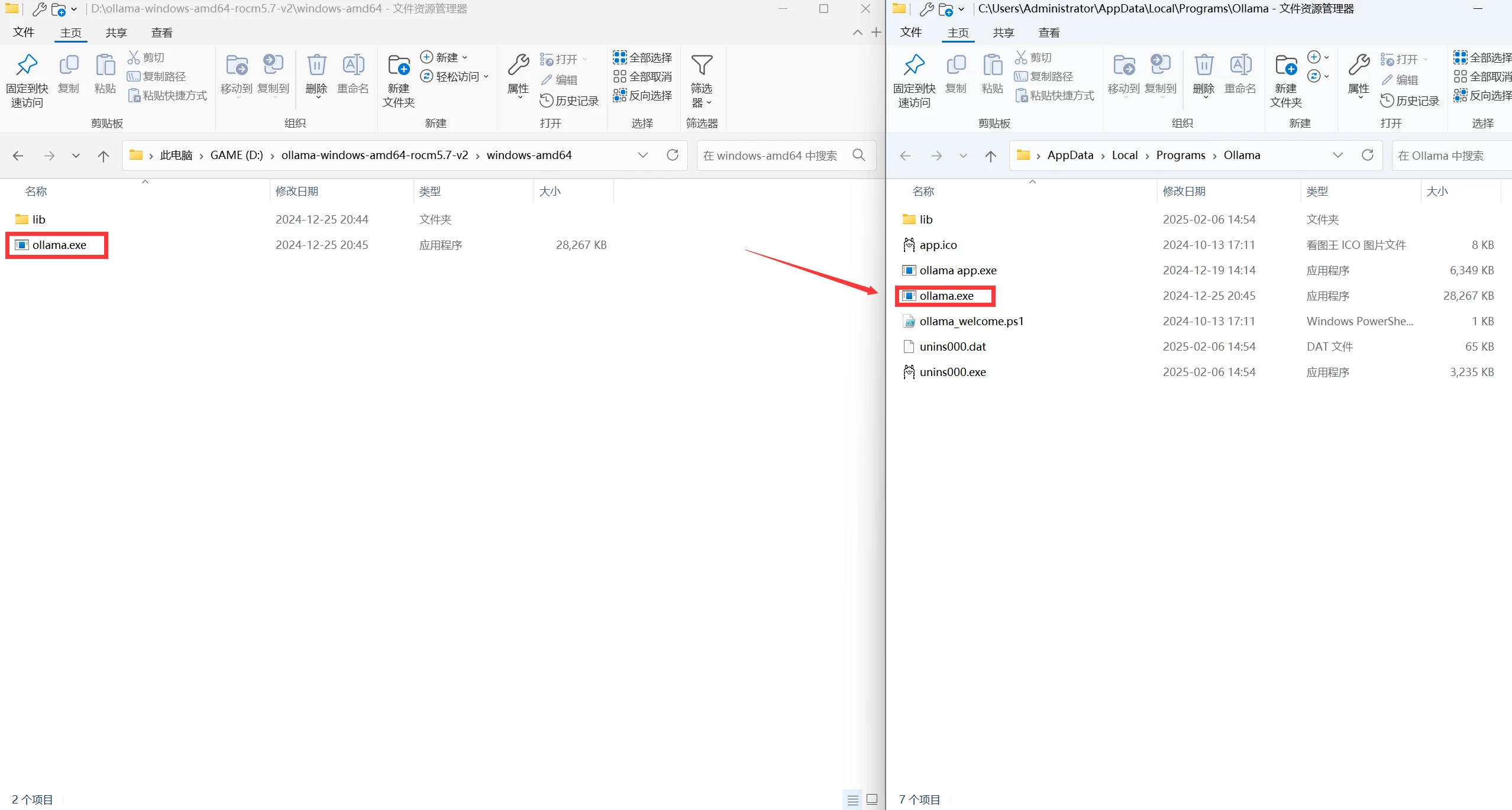Click Select All in left window ribbon
Viewport: 1512px width, 810px height.
click(643, 57)
